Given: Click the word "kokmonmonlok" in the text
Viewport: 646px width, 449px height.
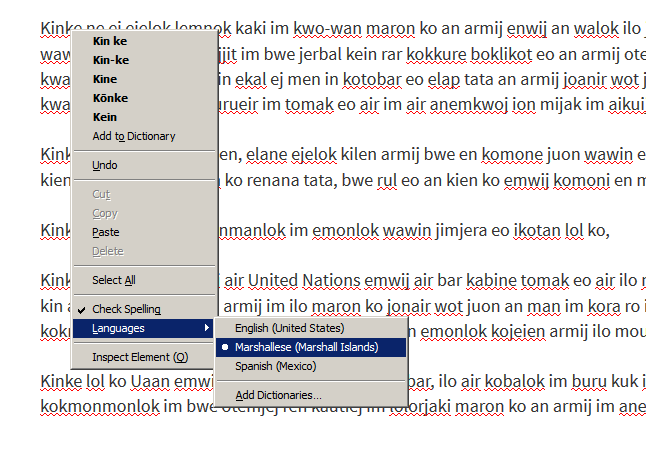Looking at the screenshot, I should click(100, 407).
